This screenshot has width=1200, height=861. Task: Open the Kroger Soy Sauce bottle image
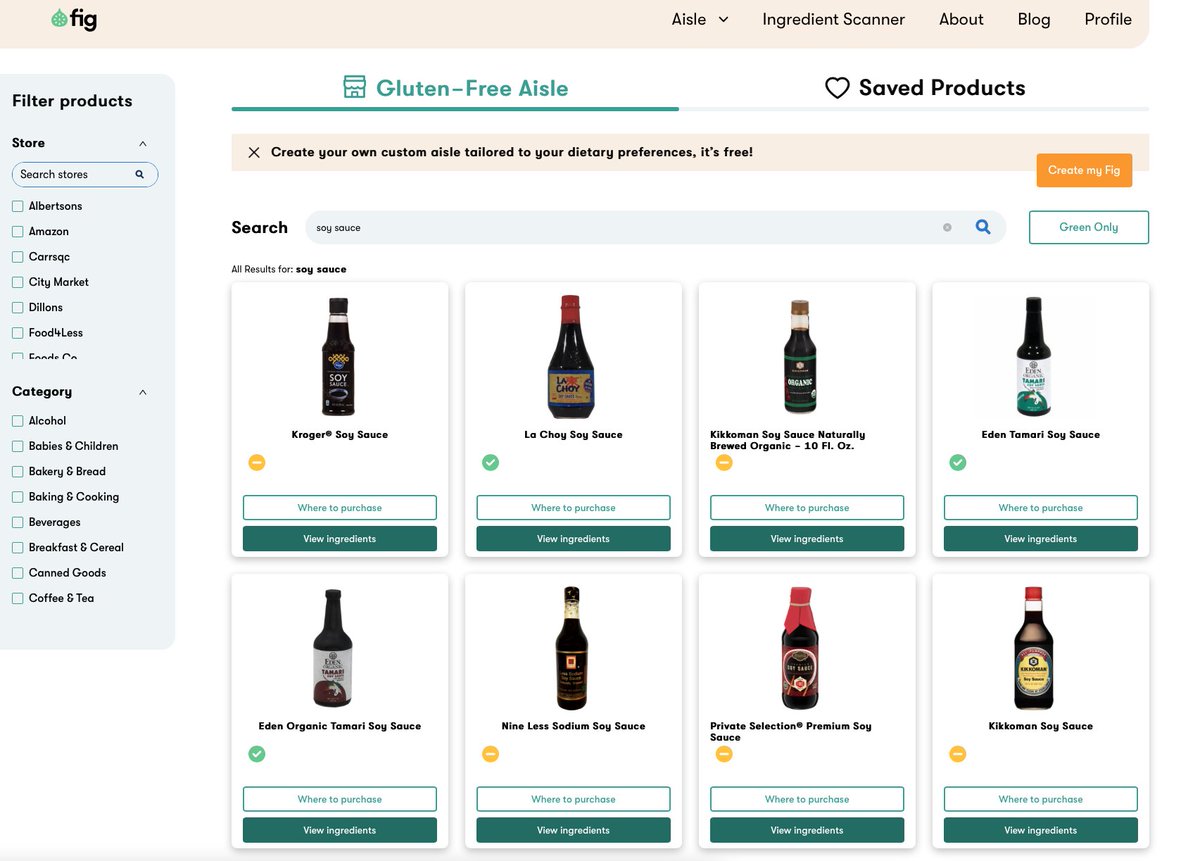339,357
